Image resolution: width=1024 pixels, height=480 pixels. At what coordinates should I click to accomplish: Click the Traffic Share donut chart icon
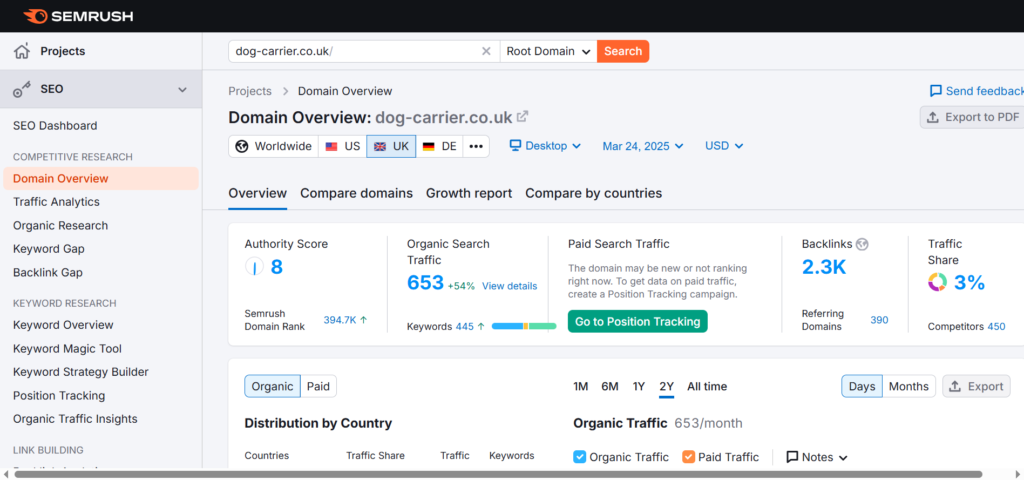[x=937, y=282]
